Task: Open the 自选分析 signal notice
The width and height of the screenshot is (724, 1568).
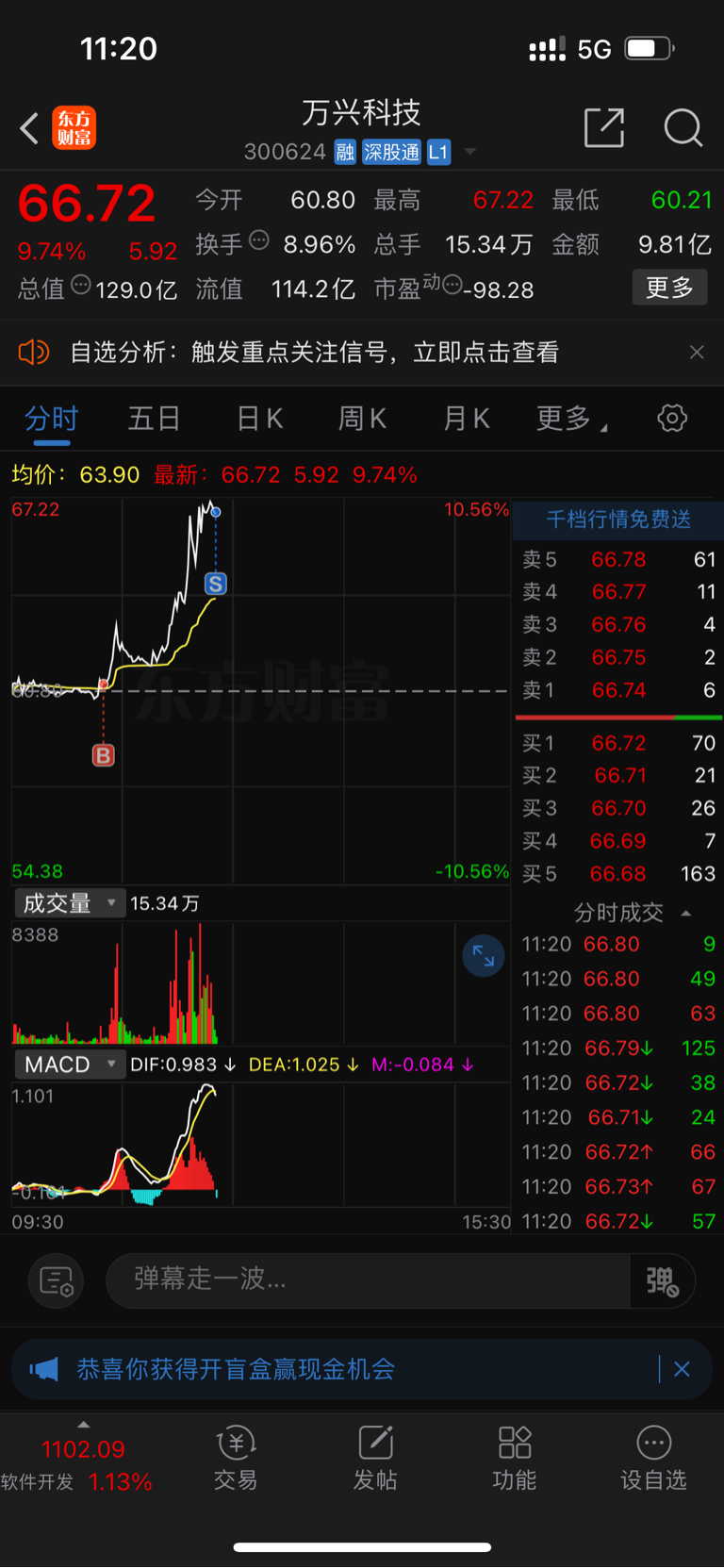Action: 314,352
